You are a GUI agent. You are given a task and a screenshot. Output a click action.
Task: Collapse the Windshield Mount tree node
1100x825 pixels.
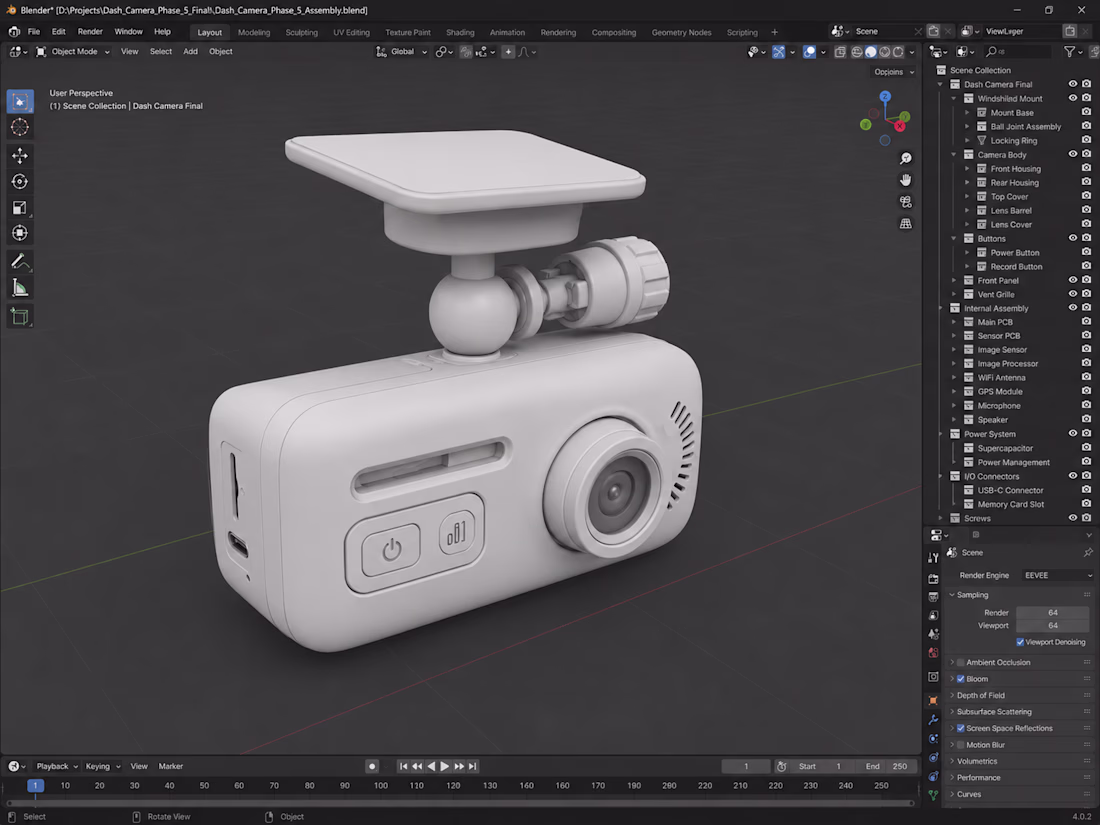[954, 98]
